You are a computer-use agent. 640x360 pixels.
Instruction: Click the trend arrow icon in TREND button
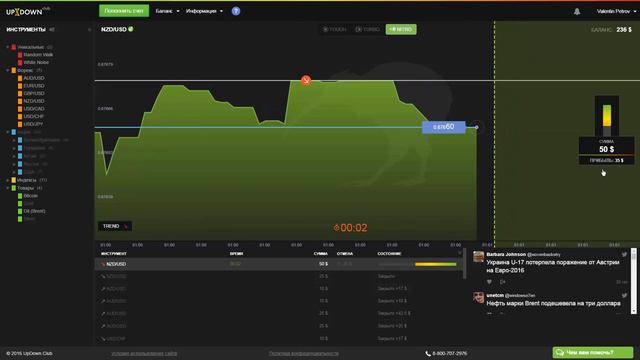(x=126, y=226)
